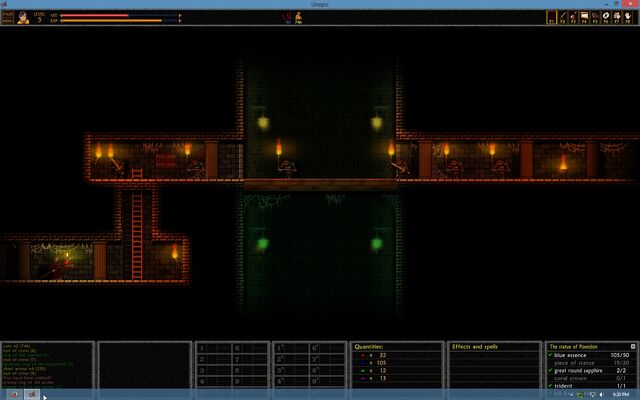Click the first Windows taskbar app icon
This screenshot has width=640, height=400.
14,394
